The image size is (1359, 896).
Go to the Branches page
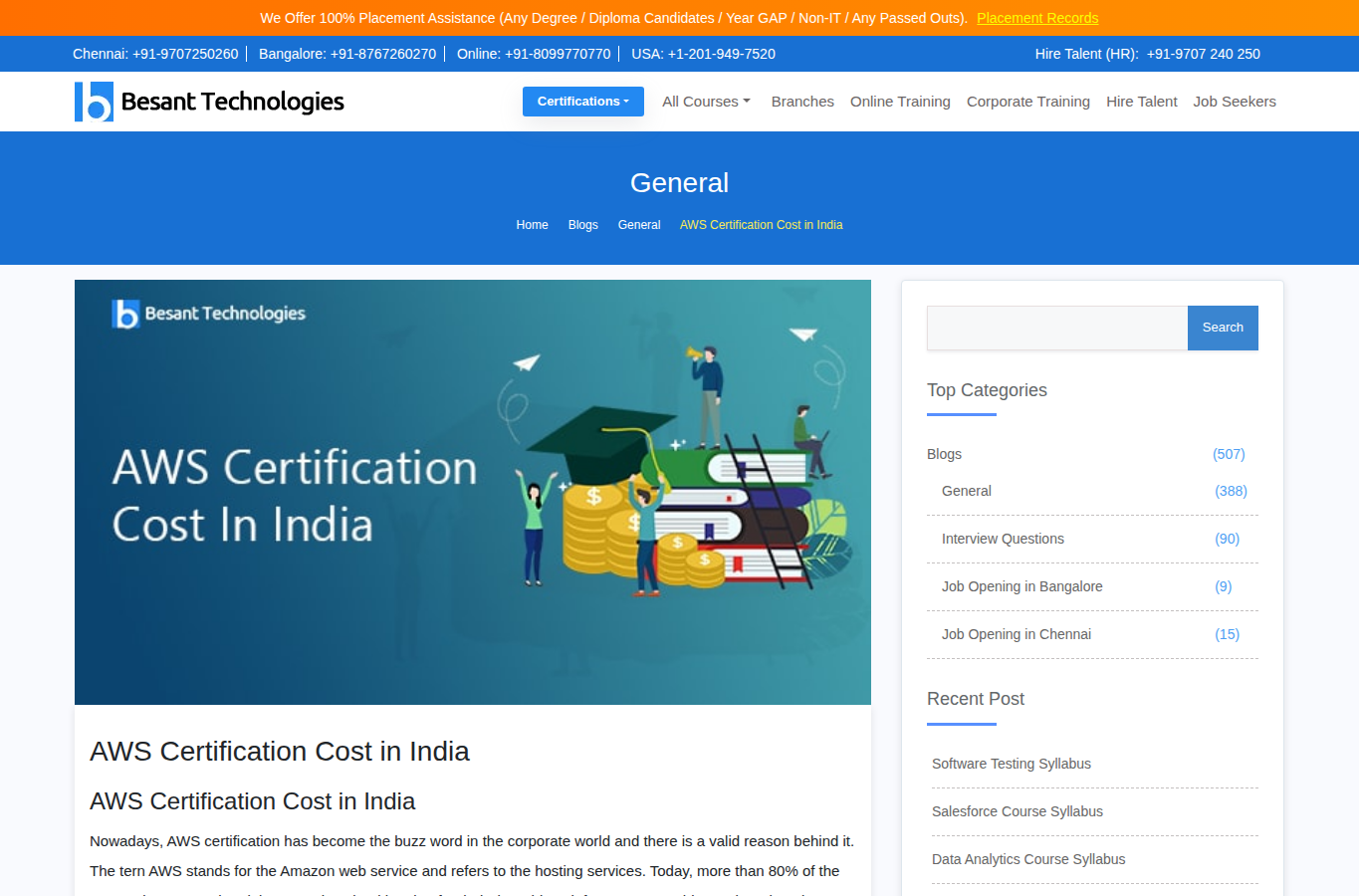802,102
